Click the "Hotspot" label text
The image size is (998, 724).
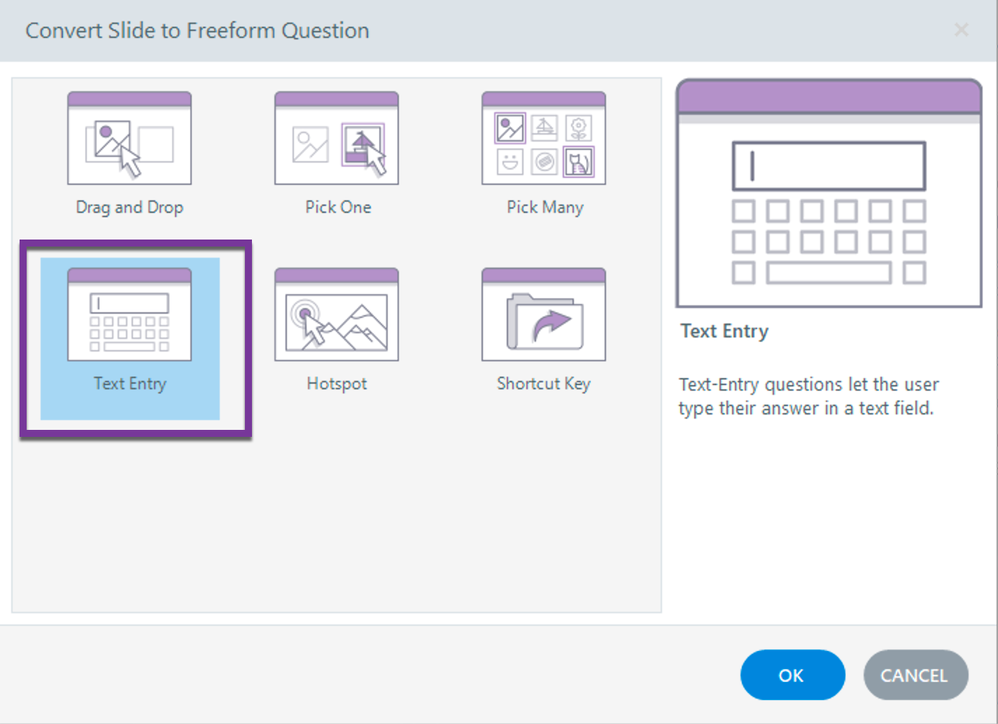click(337, 384)
